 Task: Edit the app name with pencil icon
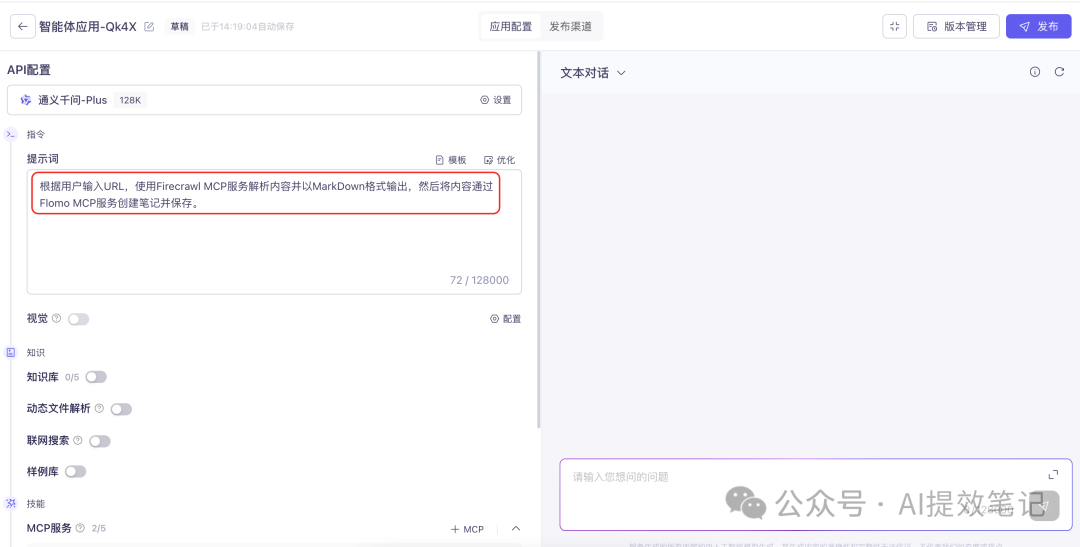pyautogui.click(x=149, y=27)
